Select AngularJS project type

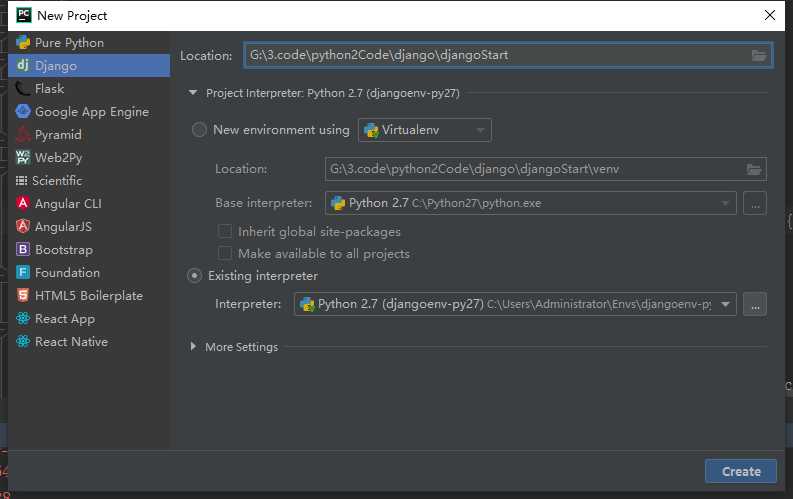tap(64, 226)
